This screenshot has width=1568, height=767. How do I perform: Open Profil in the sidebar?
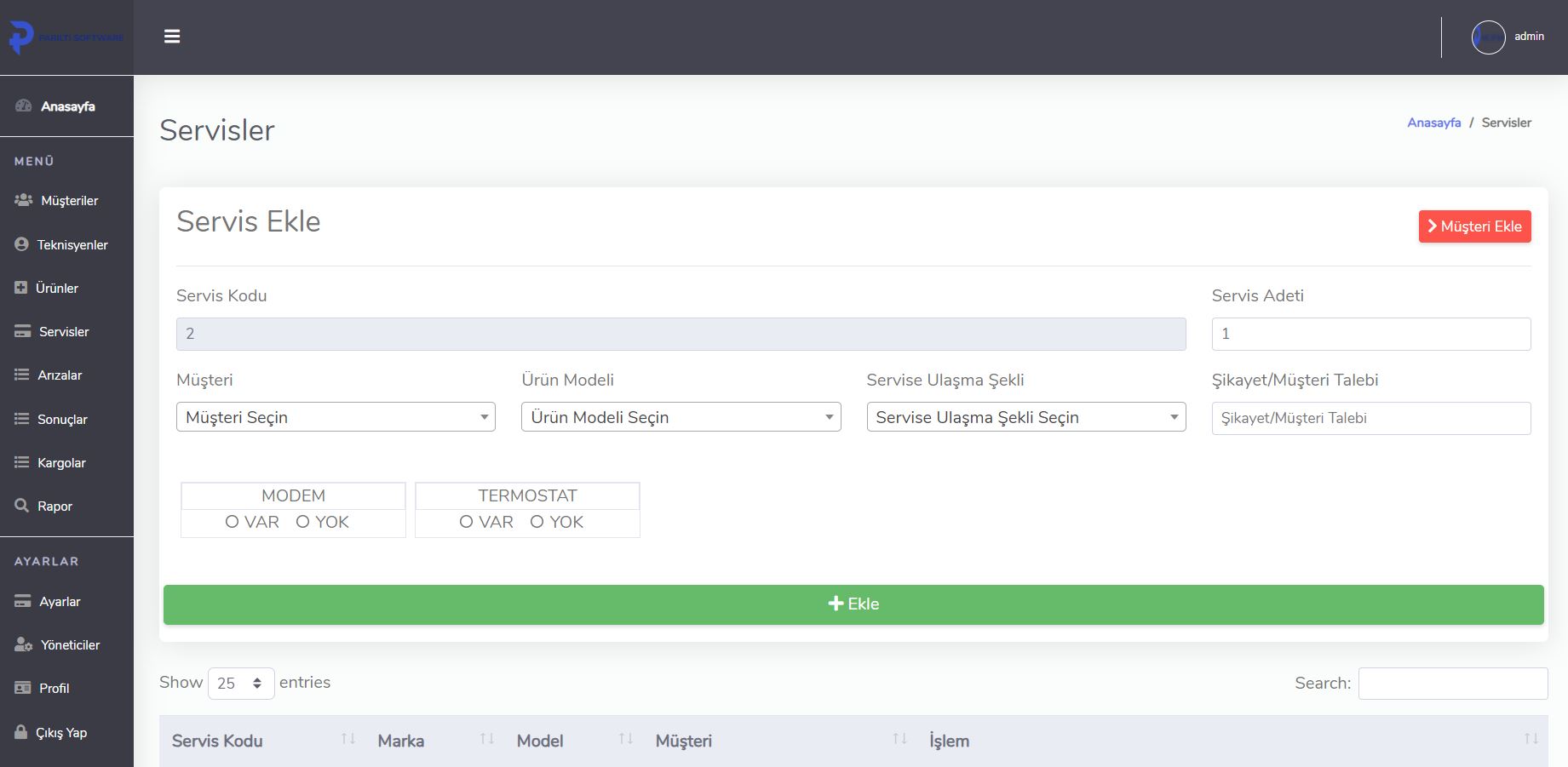pyautogui.click(x=54, y=689)
